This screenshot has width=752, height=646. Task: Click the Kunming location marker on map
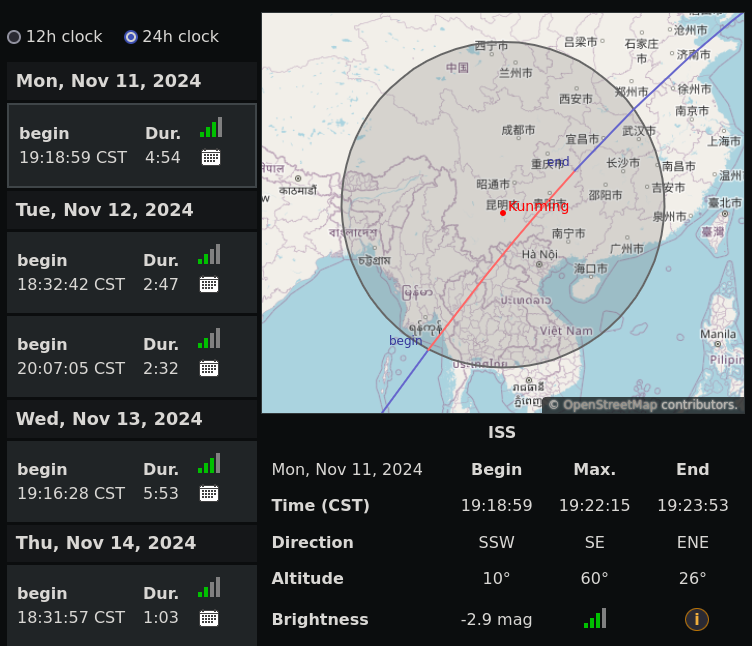[503, 212]
